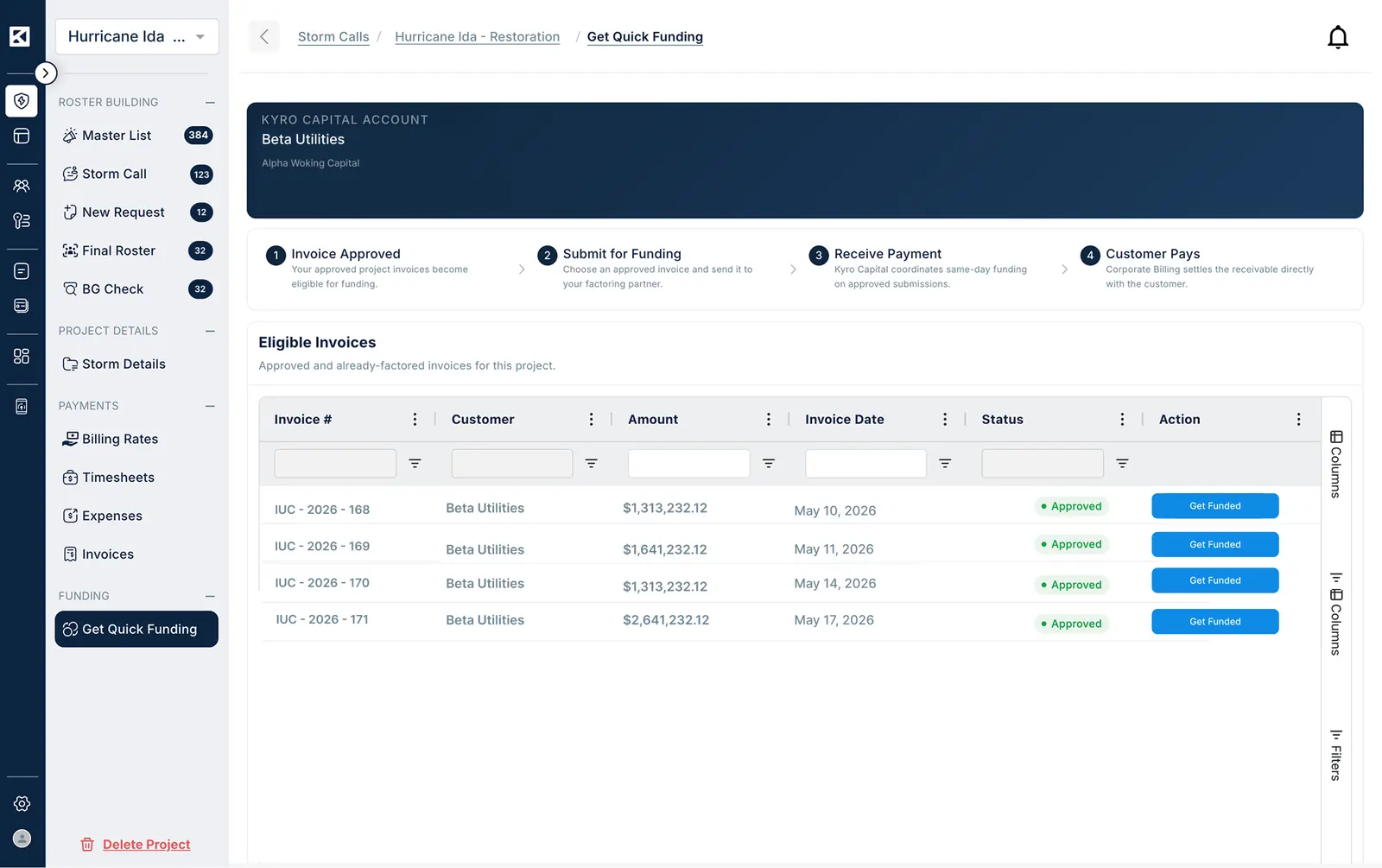1382x868 pixels.
Task: Click the back arrow beside breadcrumbs
Action: tap(264, 36)
